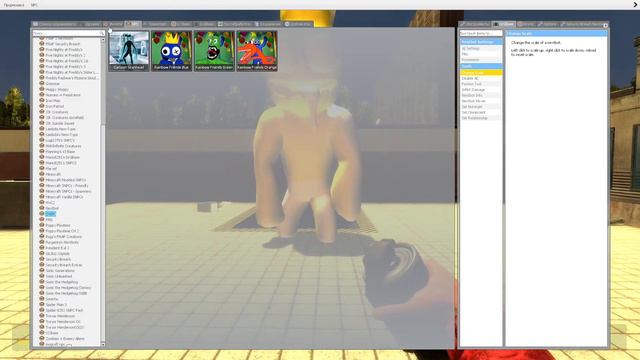Open the Рисование menu in top bar
The width and height of the screenshot is (640, 360).
(14, 5)
